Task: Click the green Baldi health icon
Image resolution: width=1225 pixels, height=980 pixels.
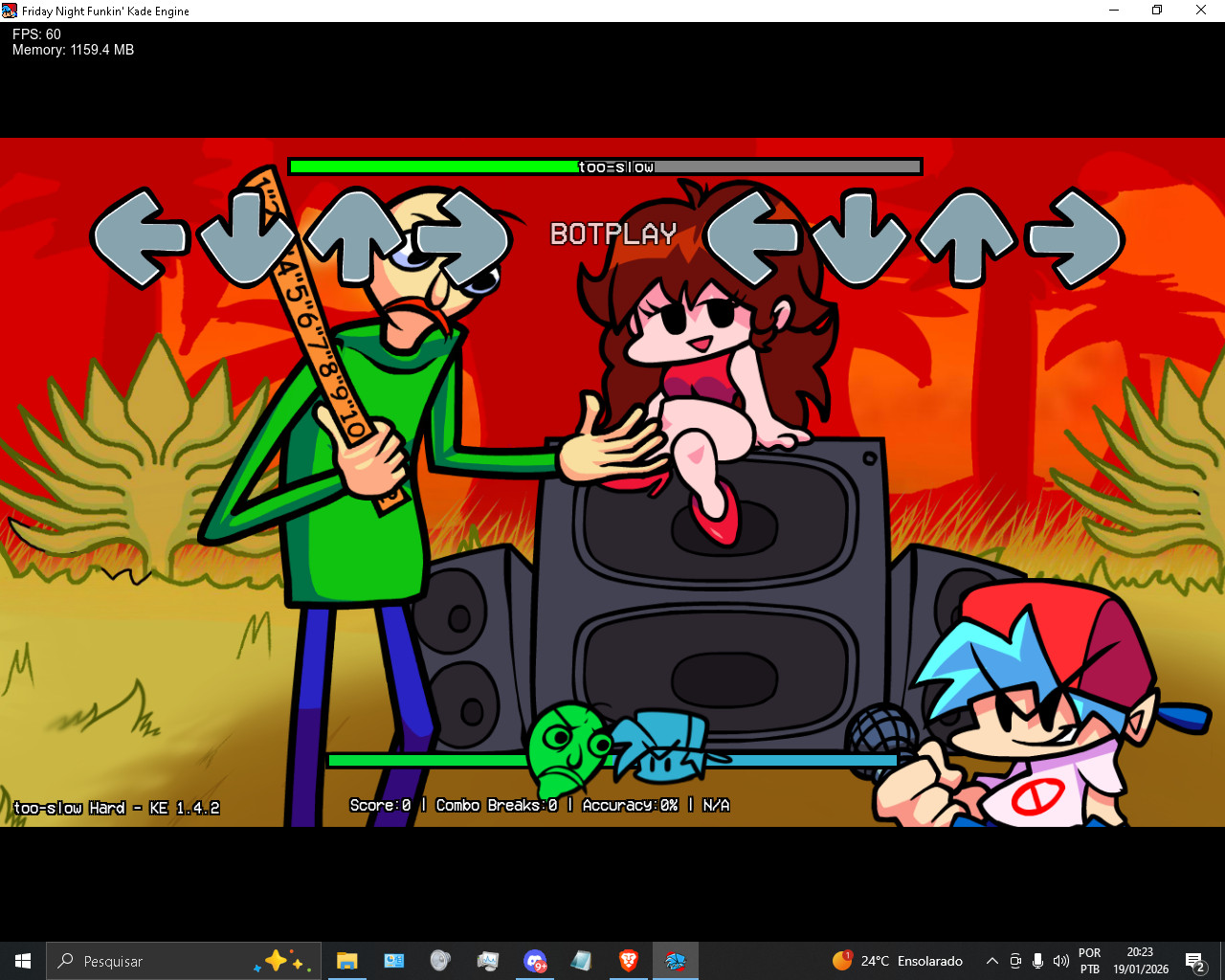Action: [569, 749]
